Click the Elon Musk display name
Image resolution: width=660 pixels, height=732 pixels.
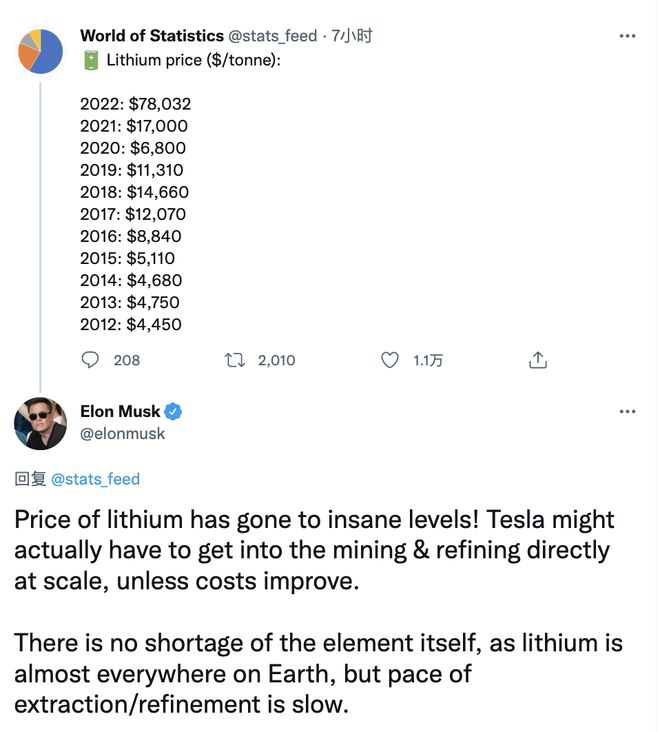pos(119,412)
